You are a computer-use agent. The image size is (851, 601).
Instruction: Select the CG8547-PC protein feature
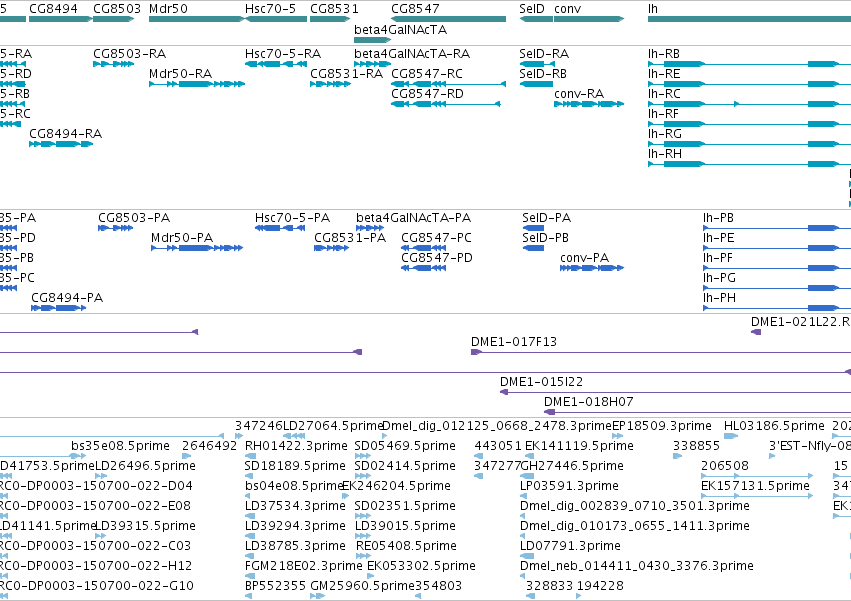tap(423, 248)
